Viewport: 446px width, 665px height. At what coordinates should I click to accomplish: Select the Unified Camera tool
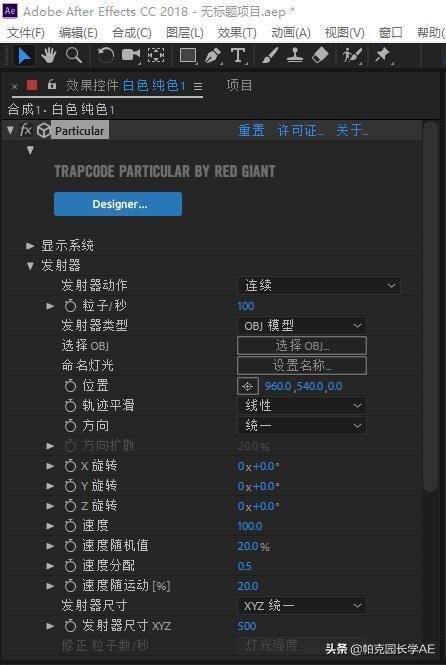[x=131, y=56]
